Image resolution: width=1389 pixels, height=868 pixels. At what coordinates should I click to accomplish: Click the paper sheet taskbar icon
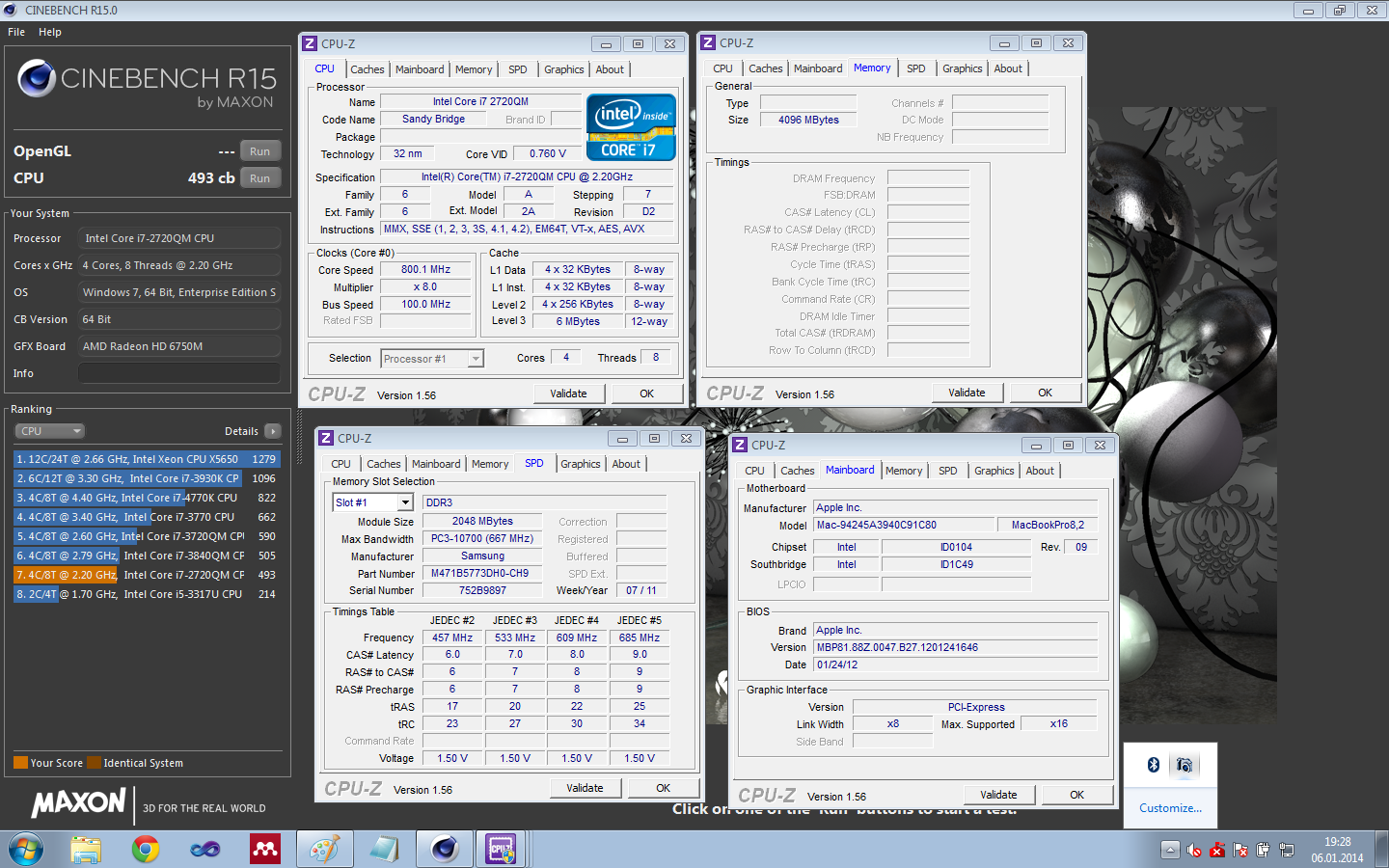click(385, 850)
